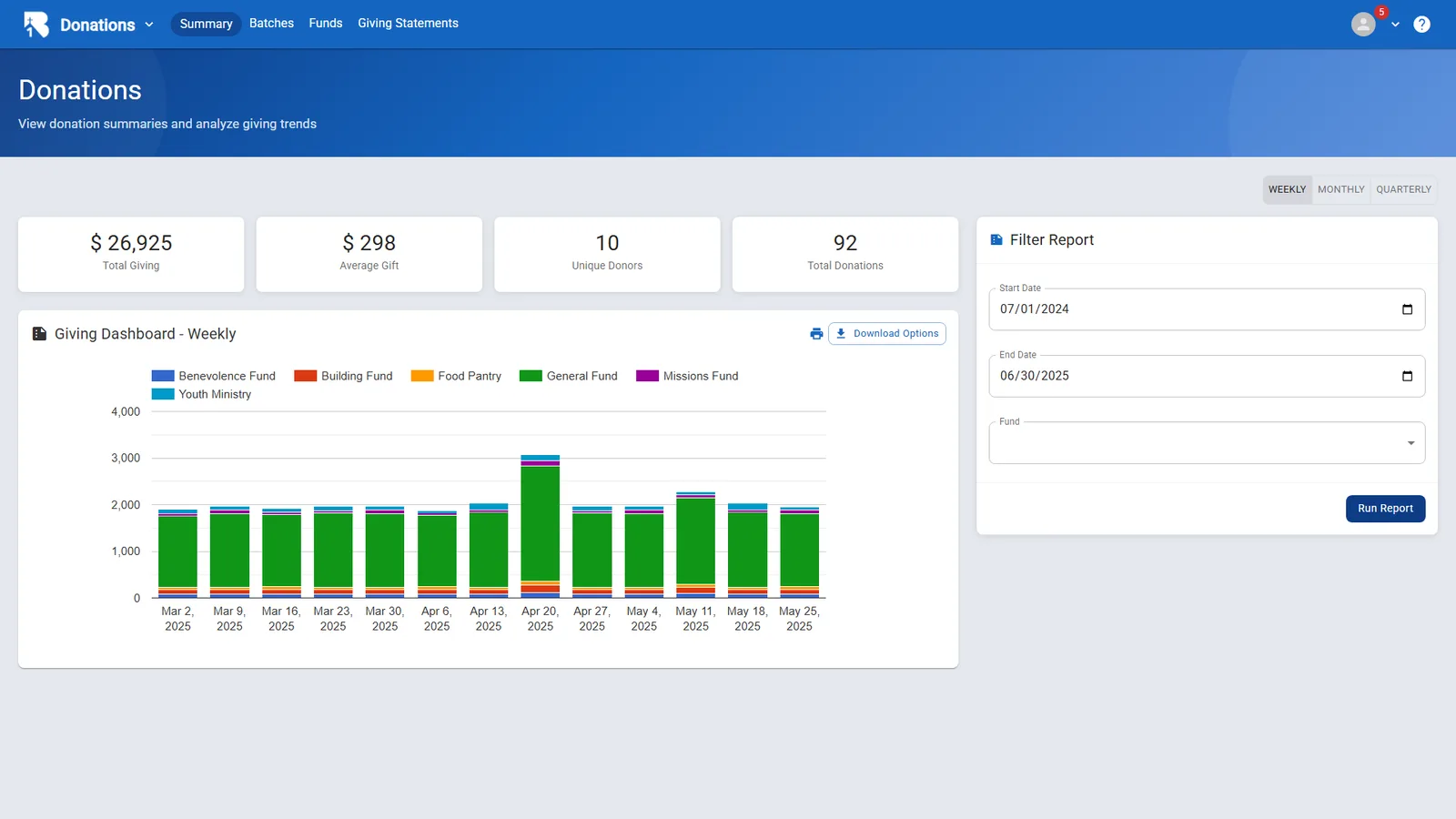The image size is (1456, 819).
Task: Click the notification badge showing 5
Action: 1381,12
